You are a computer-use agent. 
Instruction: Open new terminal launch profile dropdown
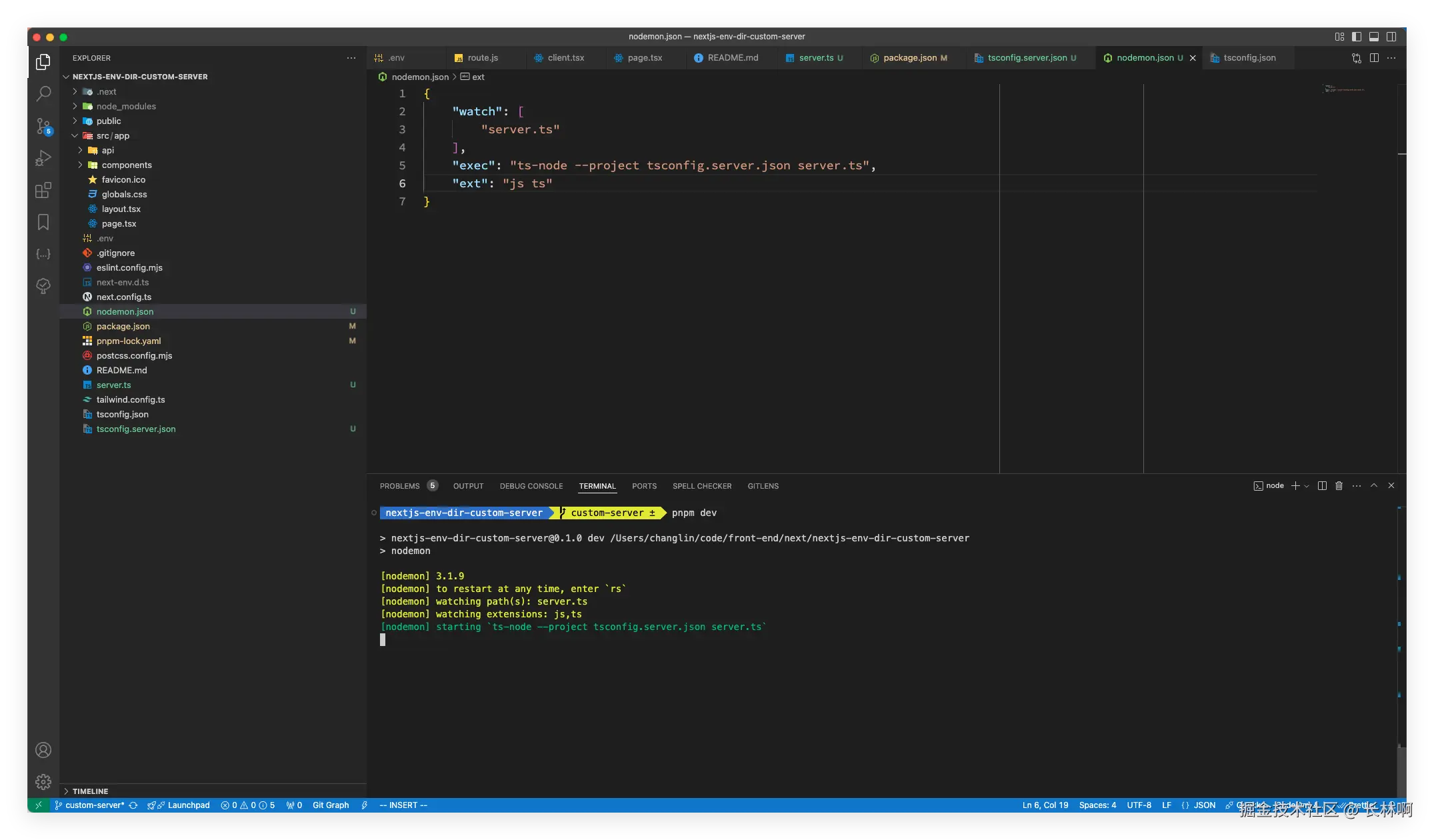(1307, 486)
